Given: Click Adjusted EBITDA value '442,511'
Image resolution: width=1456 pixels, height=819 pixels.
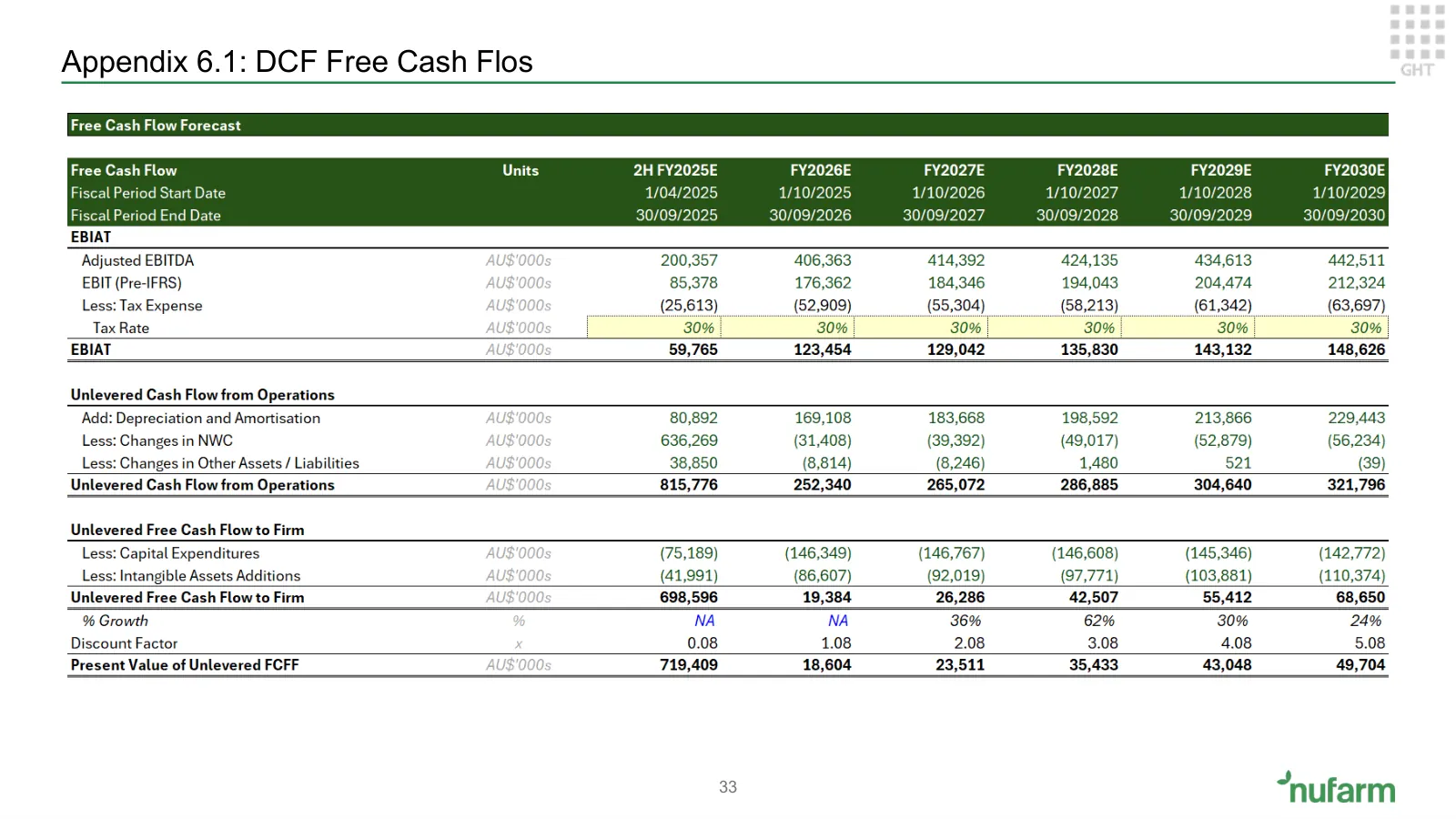Looking at the screenshot, I should [x=1356, y=260].
